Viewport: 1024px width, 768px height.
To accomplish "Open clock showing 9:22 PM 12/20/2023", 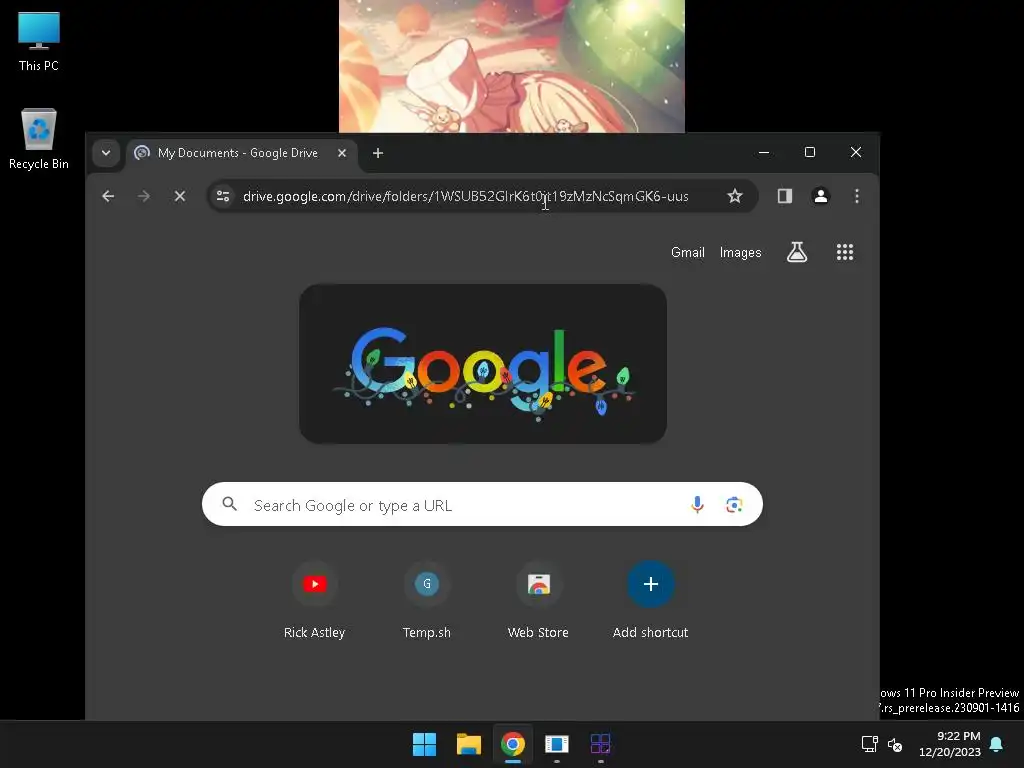I will tap(950, 744).
